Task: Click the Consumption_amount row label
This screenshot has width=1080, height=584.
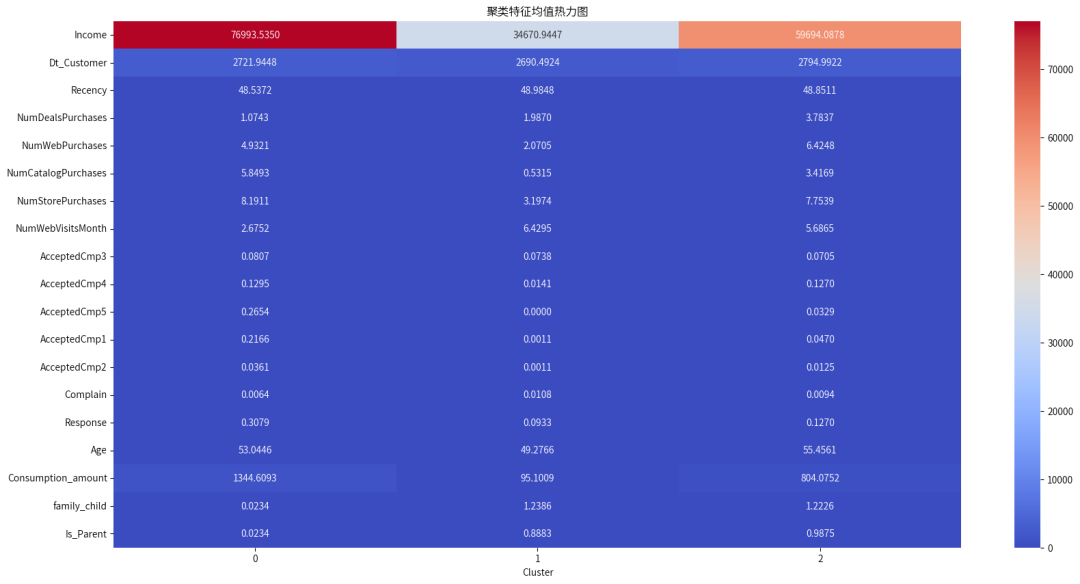Action: tap(58, 478)
